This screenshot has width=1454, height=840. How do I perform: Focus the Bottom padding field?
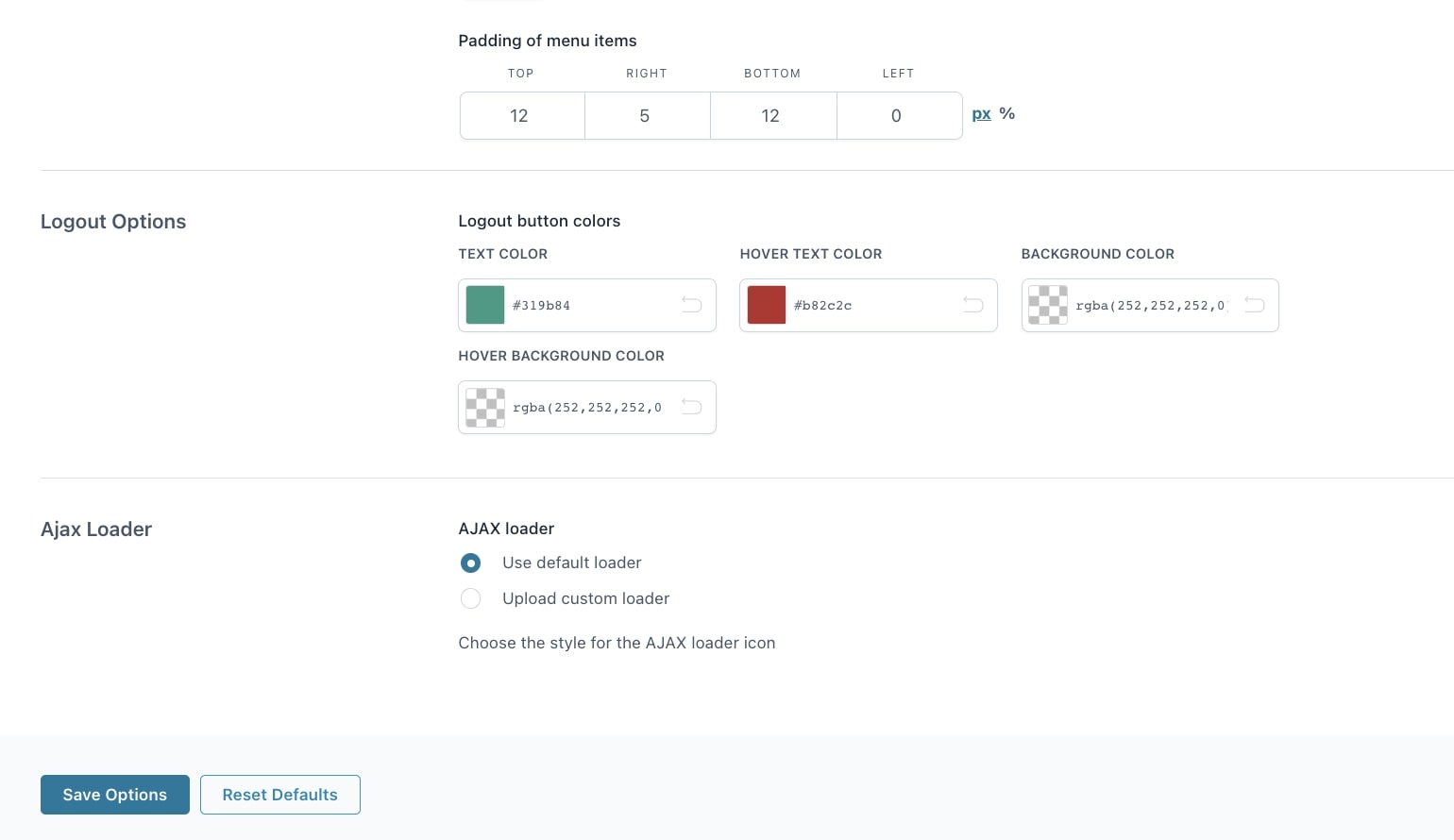click(x=772, y=116)
